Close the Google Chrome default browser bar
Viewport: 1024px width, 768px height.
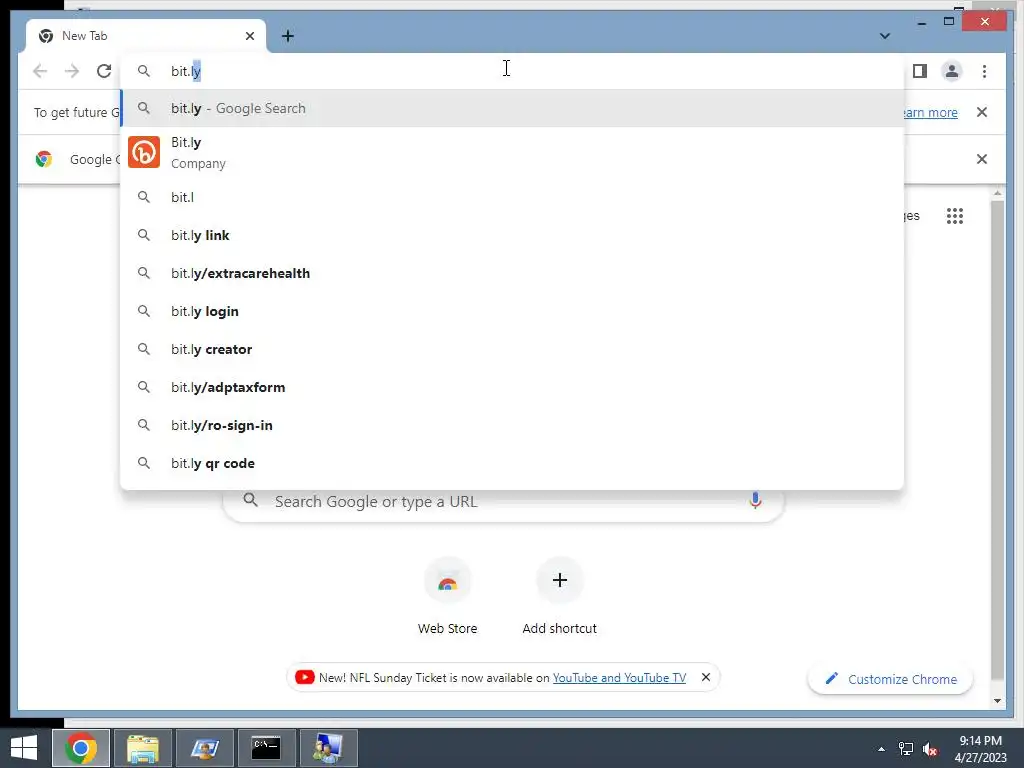pyautogui.click(x=981, y=159)
